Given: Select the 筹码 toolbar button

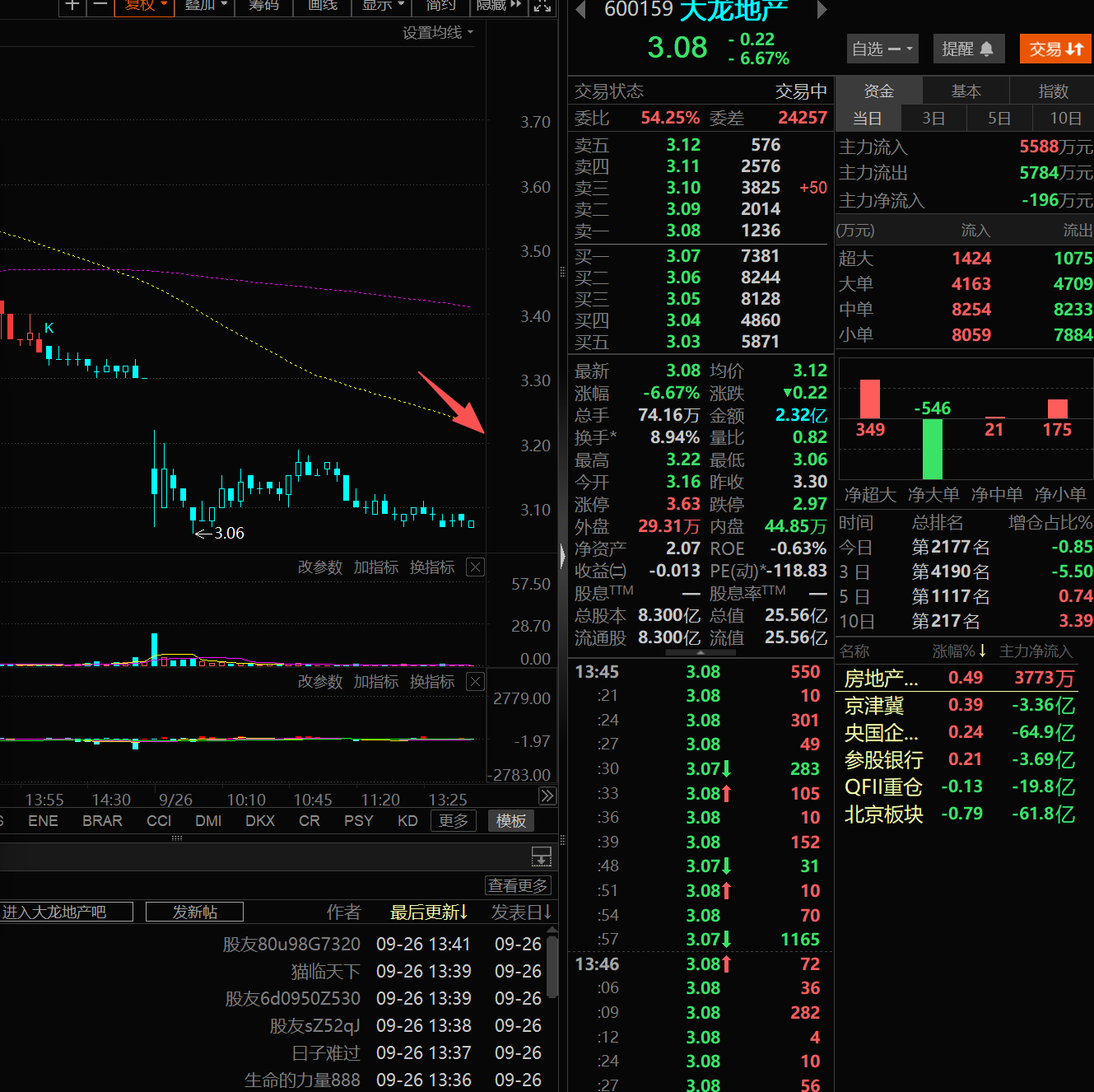Looking at the screenshot, I should click(263, 6).
